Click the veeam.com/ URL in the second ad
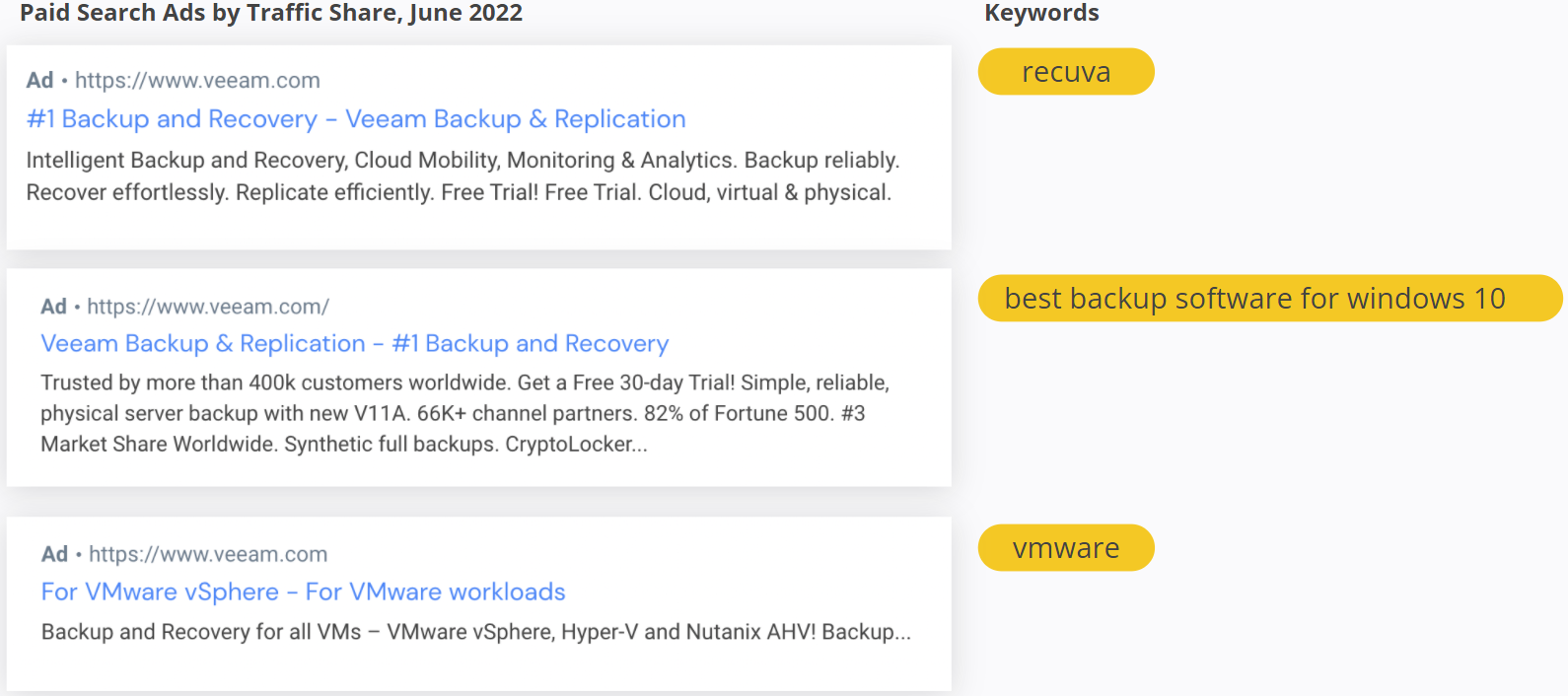The width and height of the screenshot is (1568, 696). click(208, 307)
